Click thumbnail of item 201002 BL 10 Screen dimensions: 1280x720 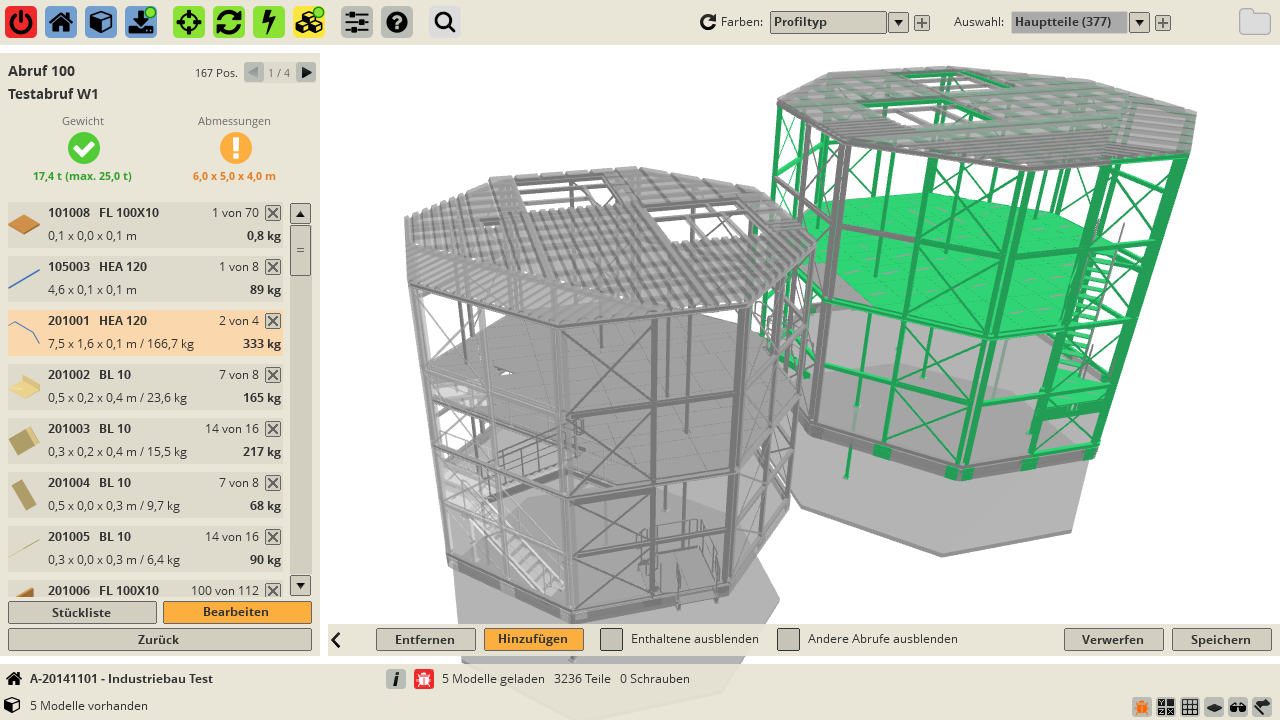tap(25, 387)
